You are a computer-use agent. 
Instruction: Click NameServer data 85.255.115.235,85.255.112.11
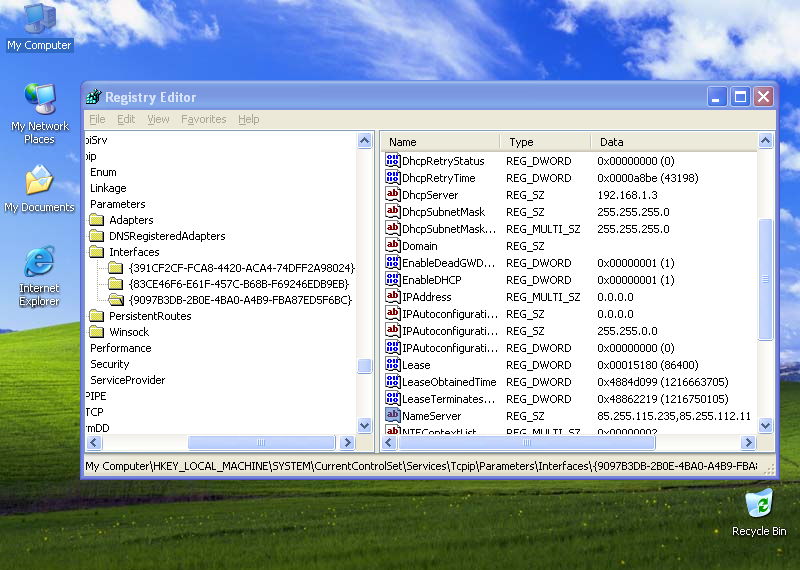(674, 416)
